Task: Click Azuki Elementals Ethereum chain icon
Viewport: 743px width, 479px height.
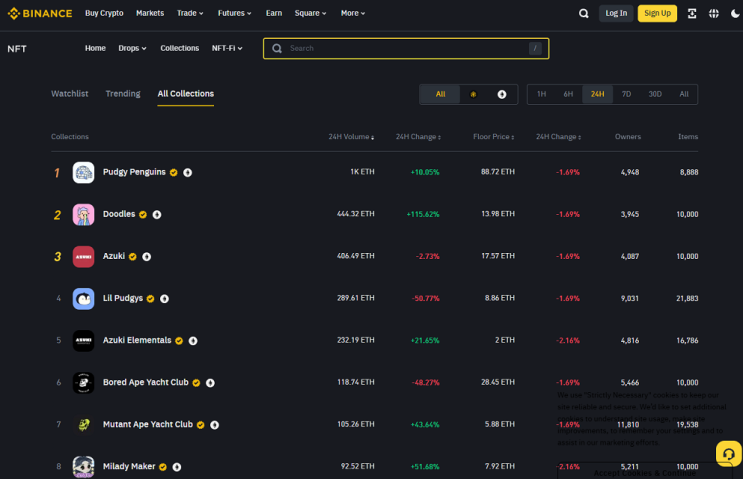Action: click(193, 341)
